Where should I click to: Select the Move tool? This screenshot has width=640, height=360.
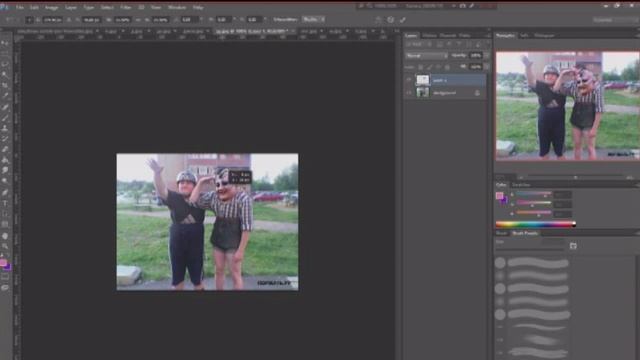5,43
